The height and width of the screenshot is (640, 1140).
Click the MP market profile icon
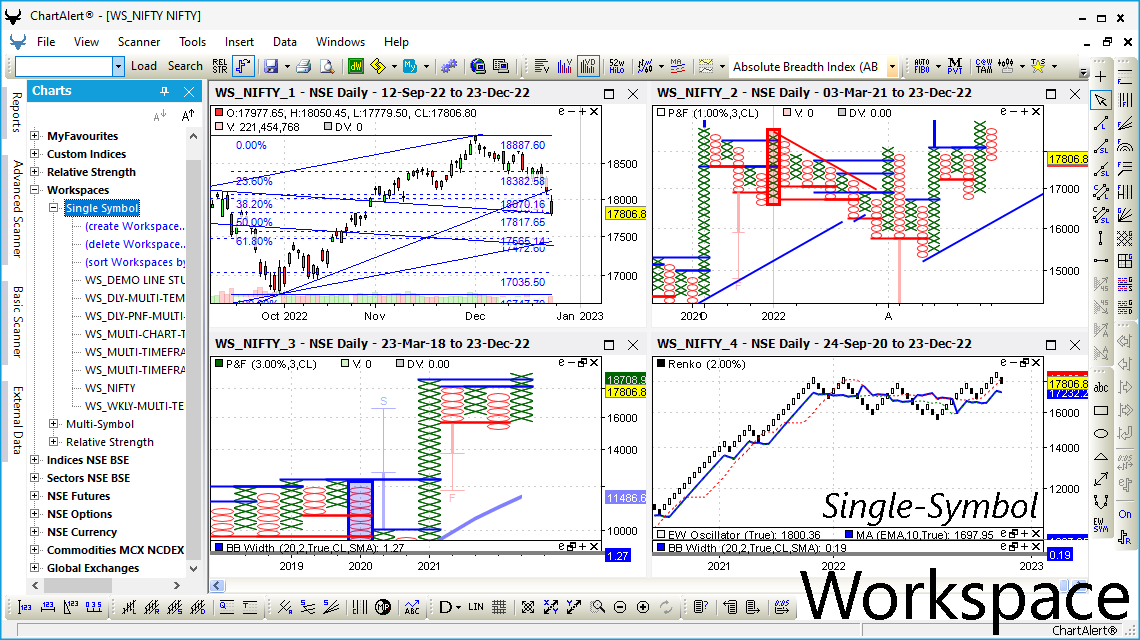click(x=383, y=607)
